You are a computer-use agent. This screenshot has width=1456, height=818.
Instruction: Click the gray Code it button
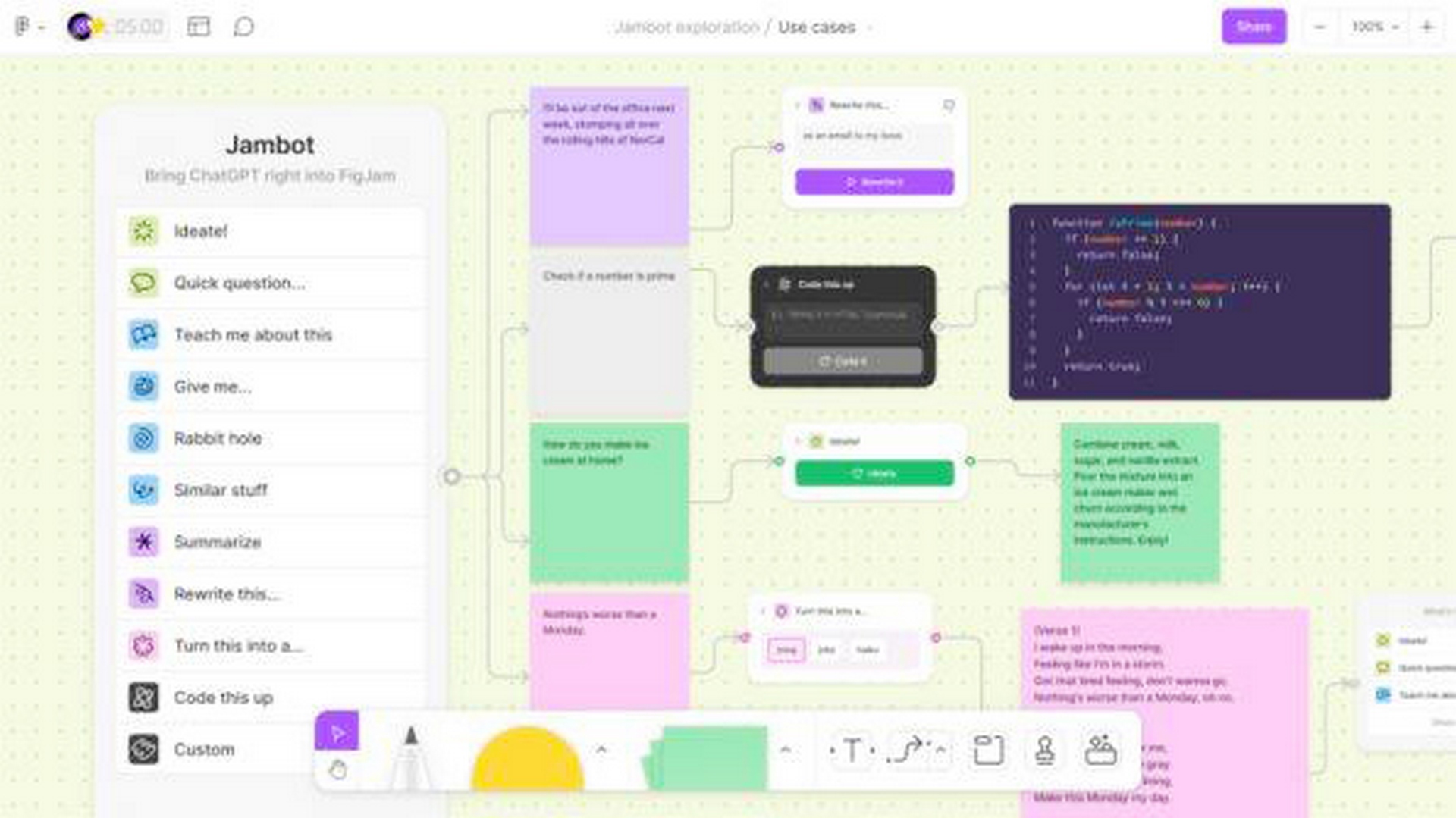843,362
